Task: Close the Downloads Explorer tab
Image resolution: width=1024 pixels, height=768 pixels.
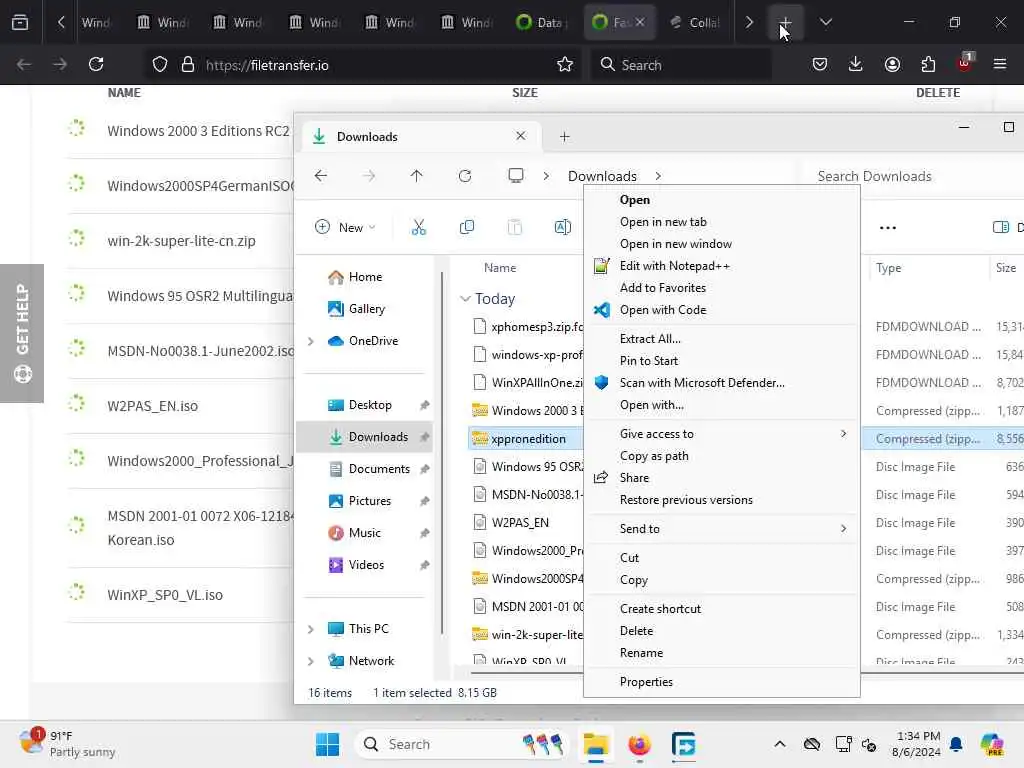Action: point(520,136)
